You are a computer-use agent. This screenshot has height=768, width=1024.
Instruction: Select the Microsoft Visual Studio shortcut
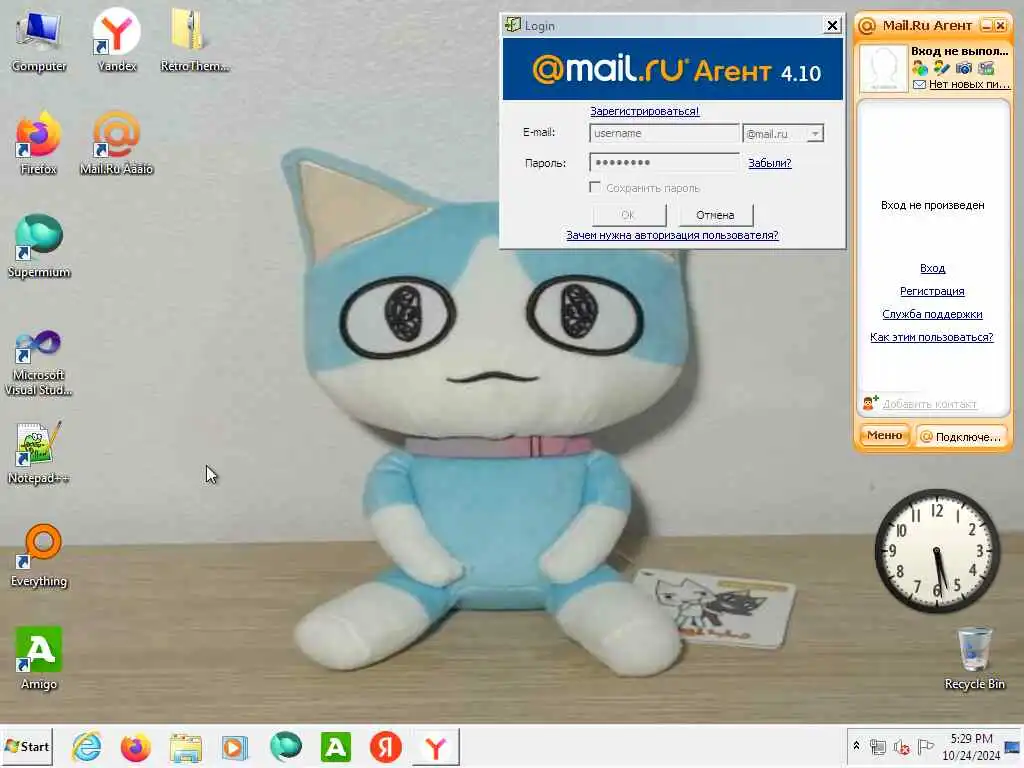click(x=39, y=363)
